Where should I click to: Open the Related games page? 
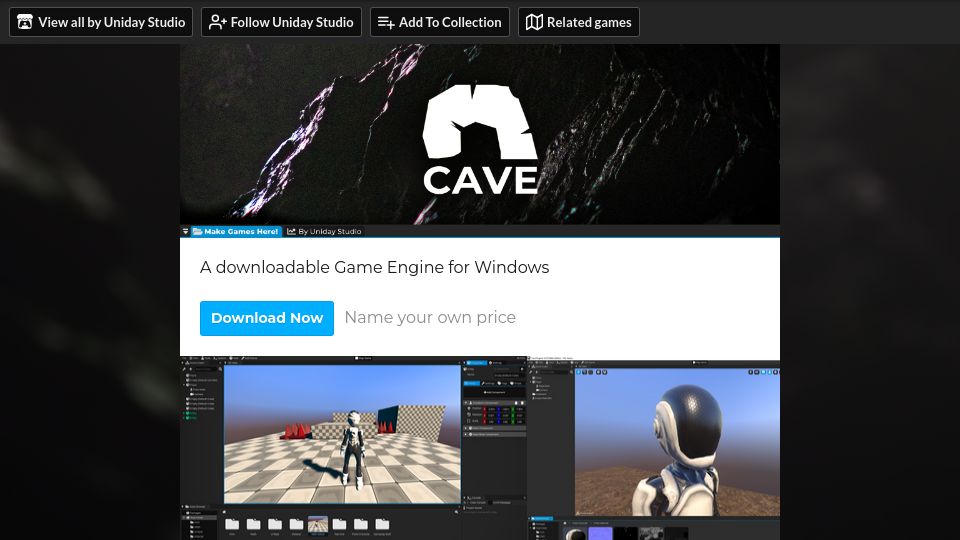pyautogui.click(x=579, y=22)
